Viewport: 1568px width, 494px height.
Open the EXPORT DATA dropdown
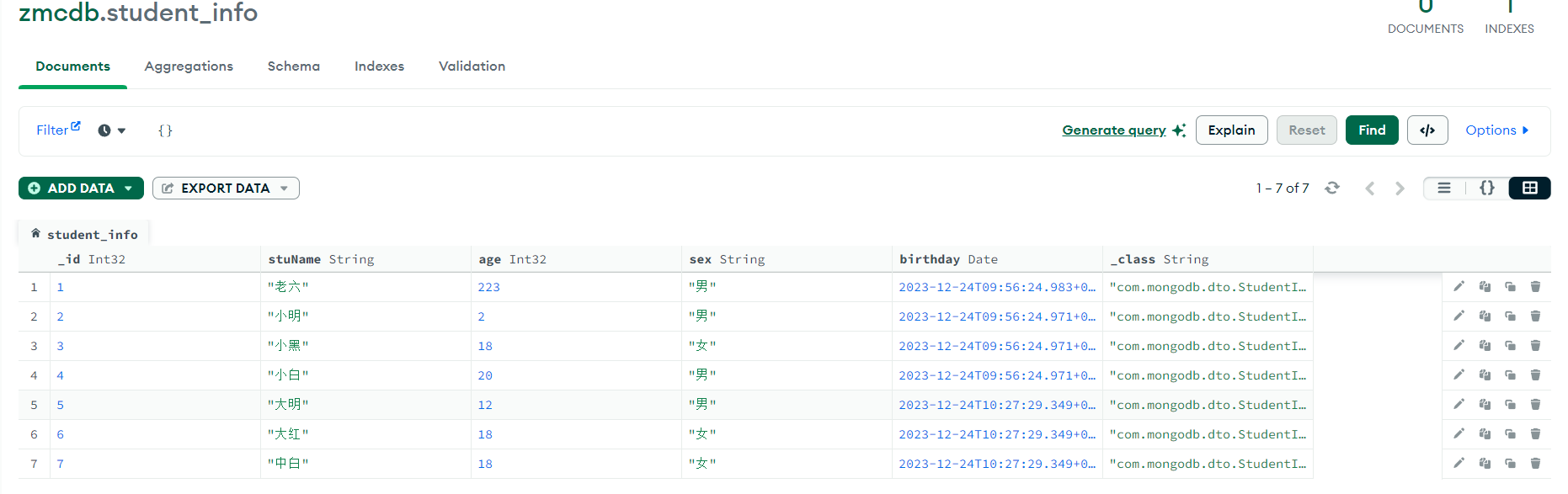click(x=226, y=189)
